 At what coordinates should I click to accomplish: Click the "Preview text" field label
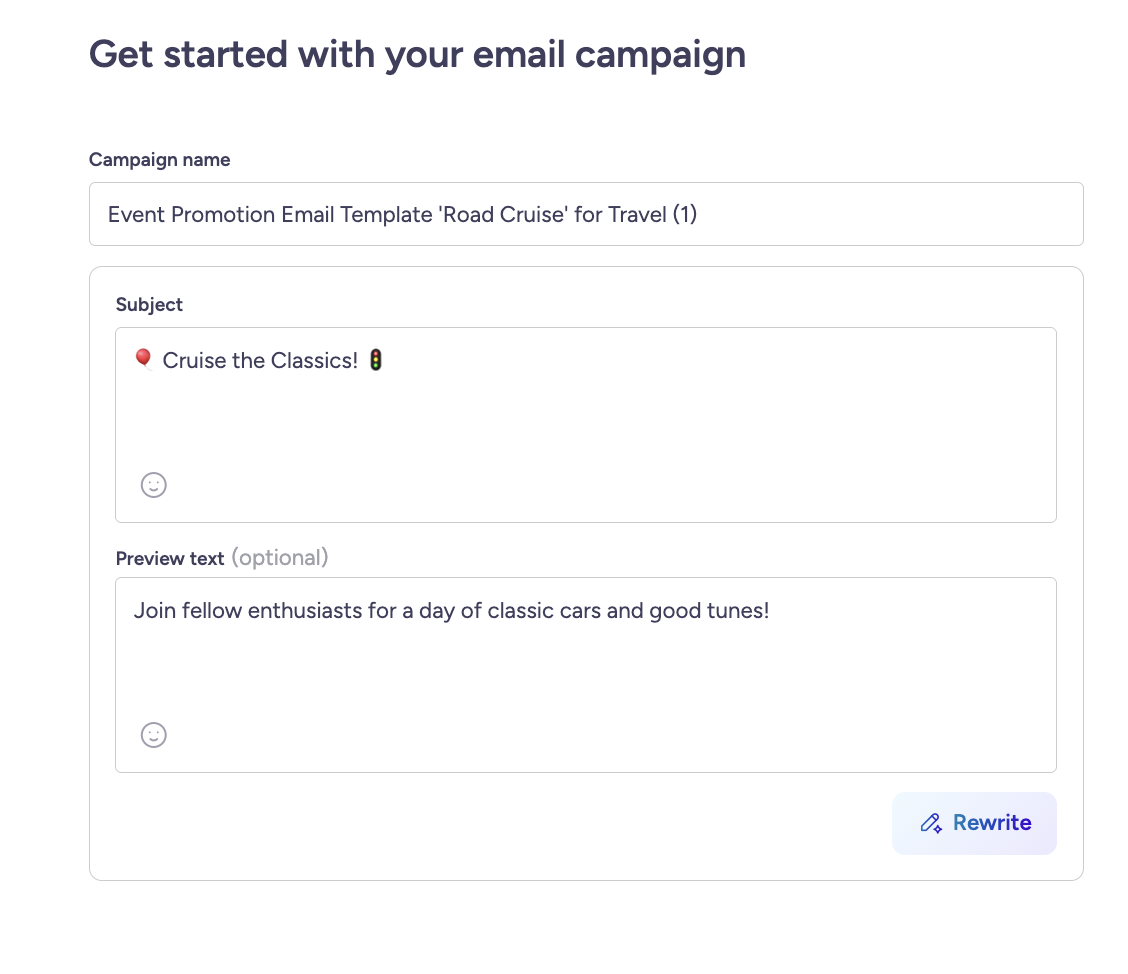coord(169,559)
